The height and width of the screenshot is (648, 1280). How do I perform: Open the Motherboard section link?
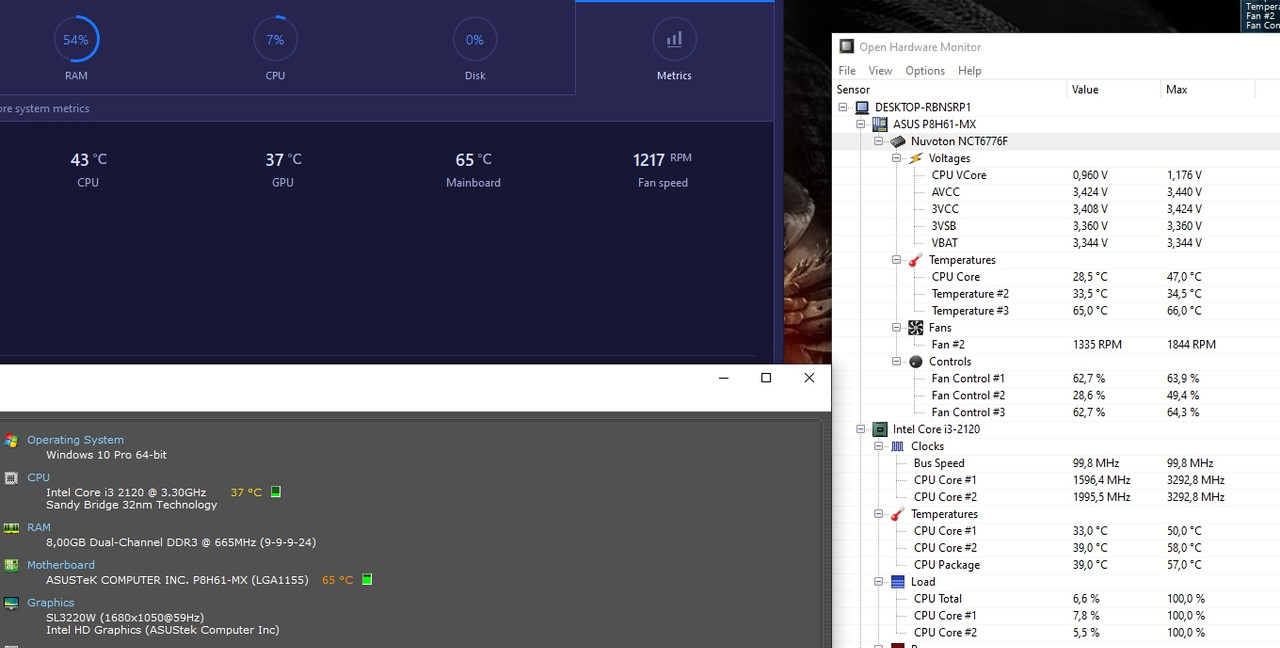pos(61,565)
